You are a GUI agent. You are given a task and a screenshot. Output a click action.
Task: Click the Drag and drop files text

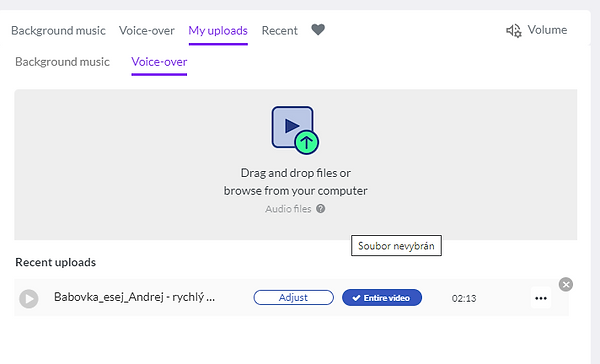[295, 173]
